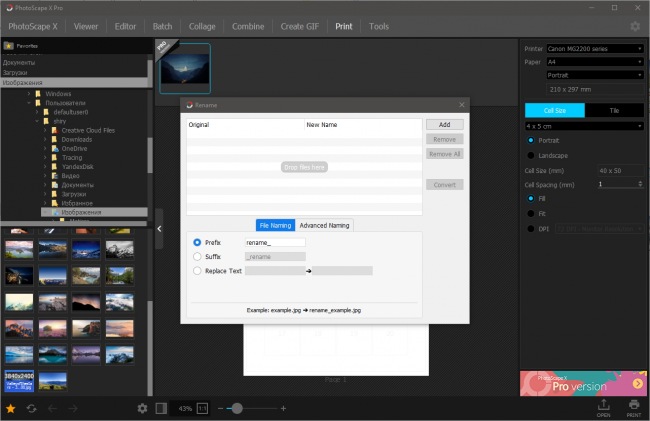Open the PhotoScape X home tab
Screen dimensions: 650x421
pyautogui.click(x=33, y=27)
